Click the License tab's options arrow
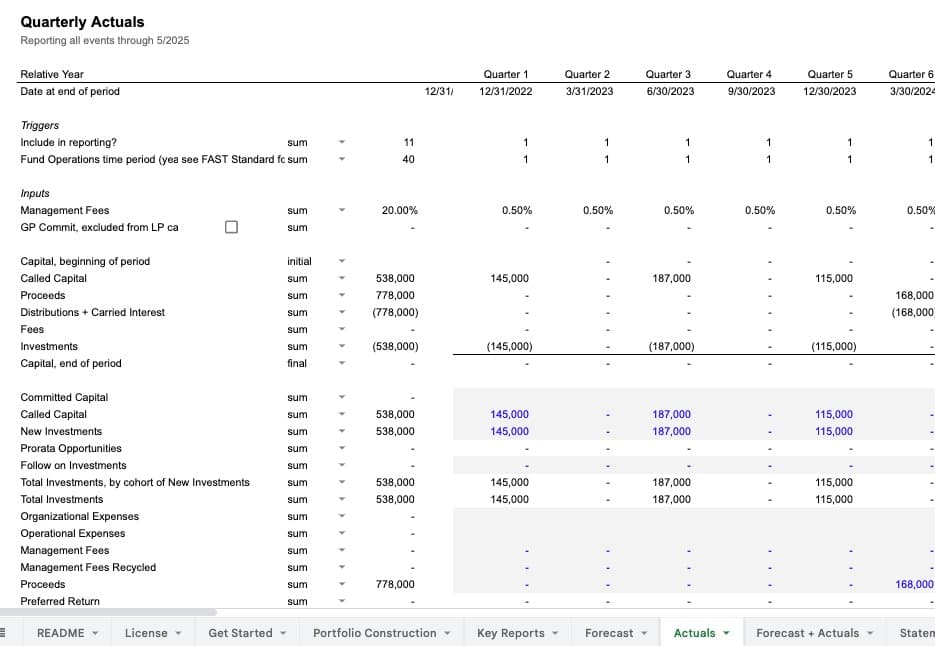 (178, 633)
